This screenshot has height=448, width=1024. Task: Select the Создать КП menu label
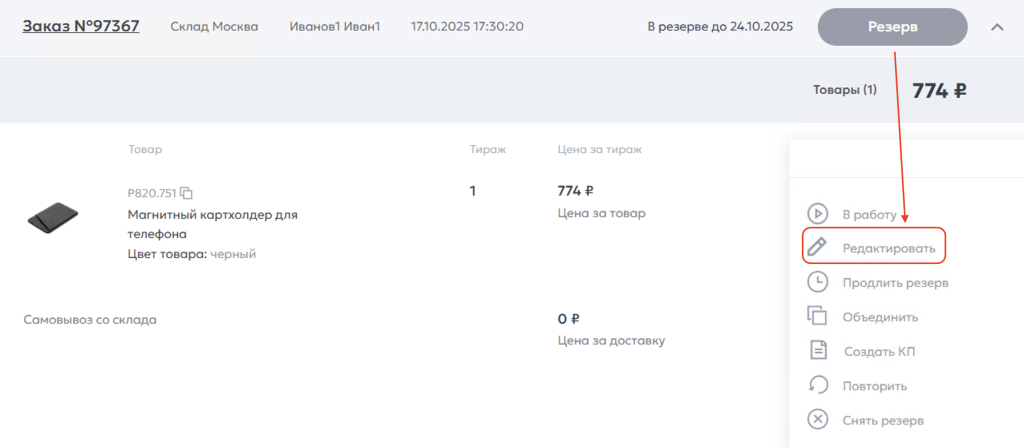pyautogui.click(x=879, y=351)
